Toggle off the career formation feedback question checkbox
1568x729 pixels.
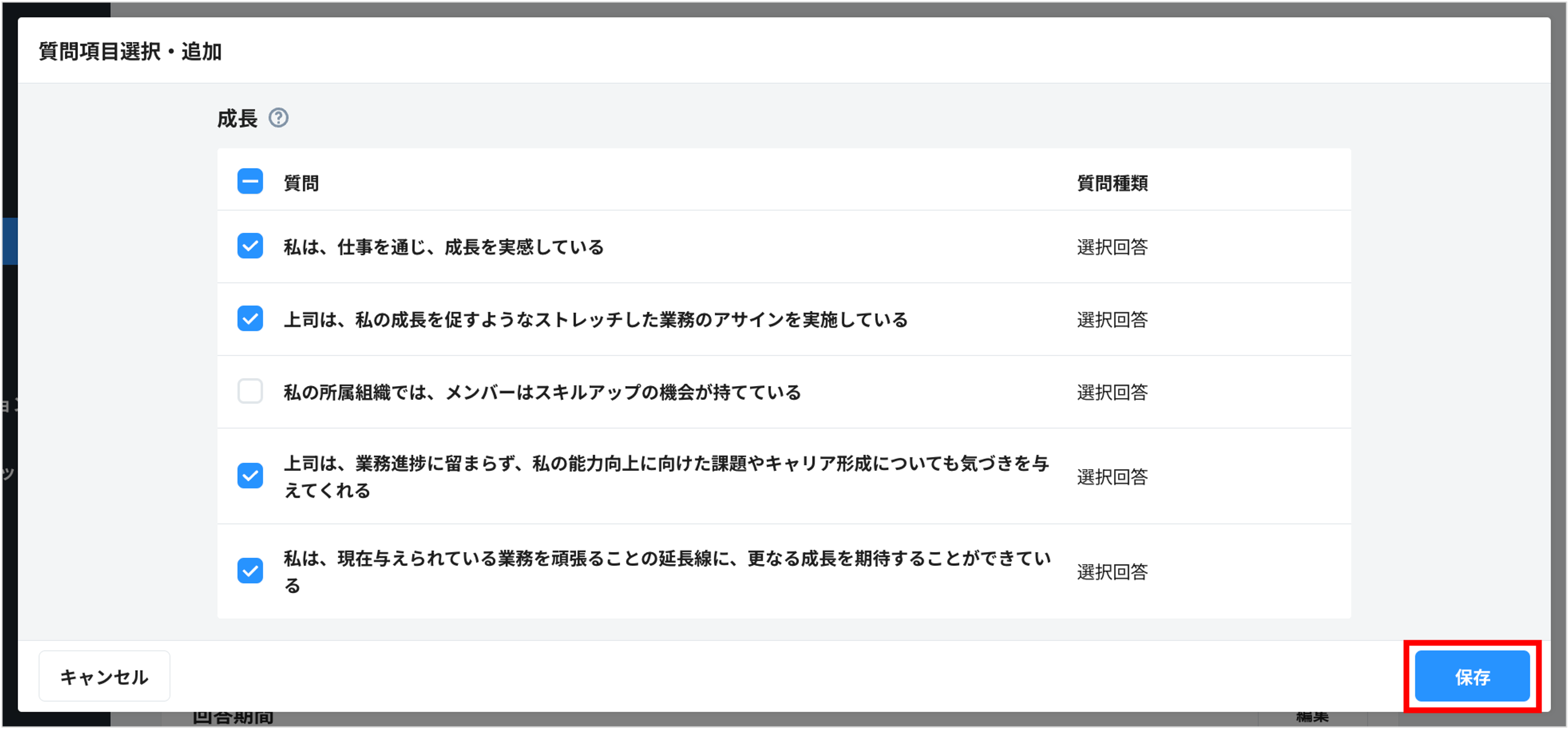tap(250, 477)
